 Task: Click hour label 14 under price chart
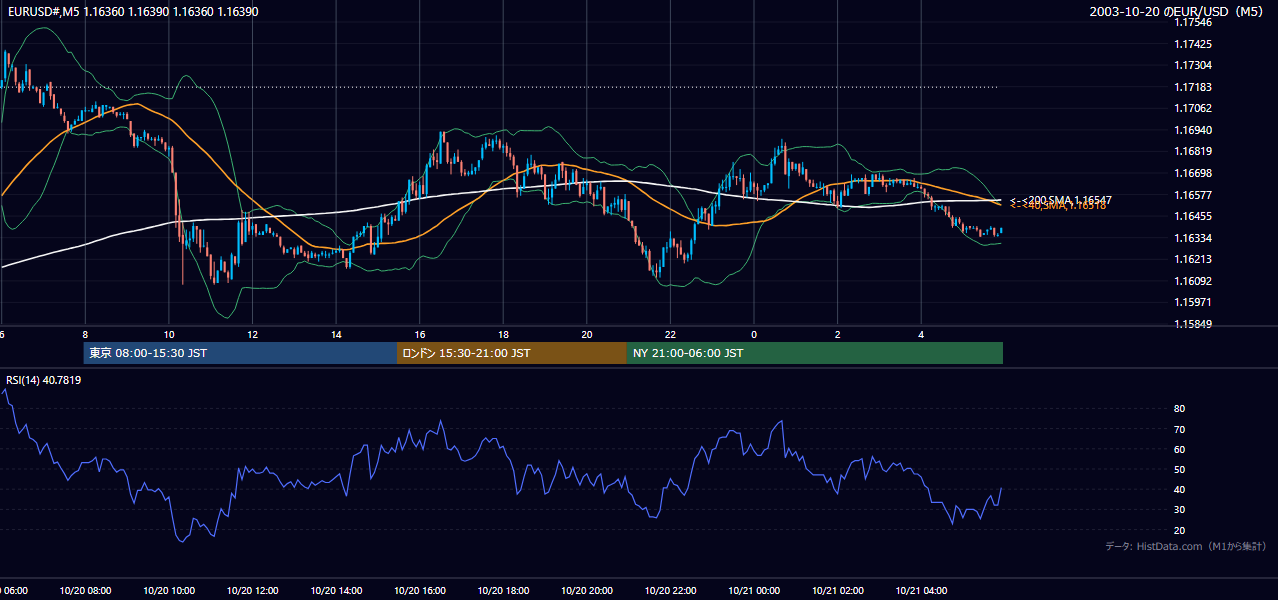tap(336, 335)
